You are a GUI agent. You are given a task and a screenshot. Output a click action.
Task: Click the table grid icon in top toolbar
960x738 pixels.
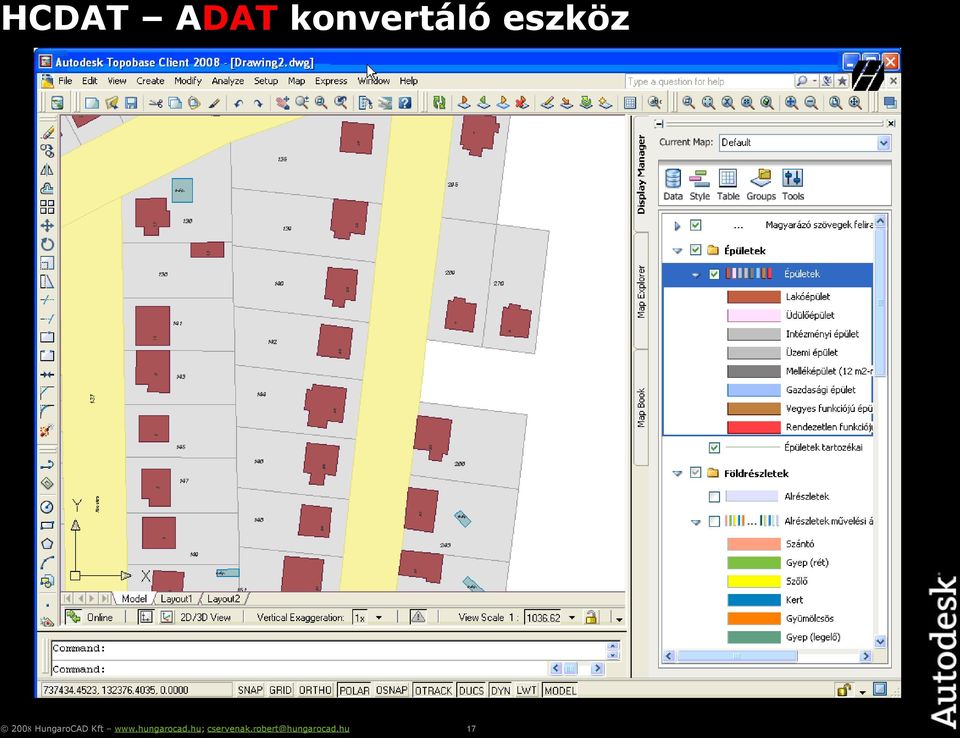click(x=629, y=103)
